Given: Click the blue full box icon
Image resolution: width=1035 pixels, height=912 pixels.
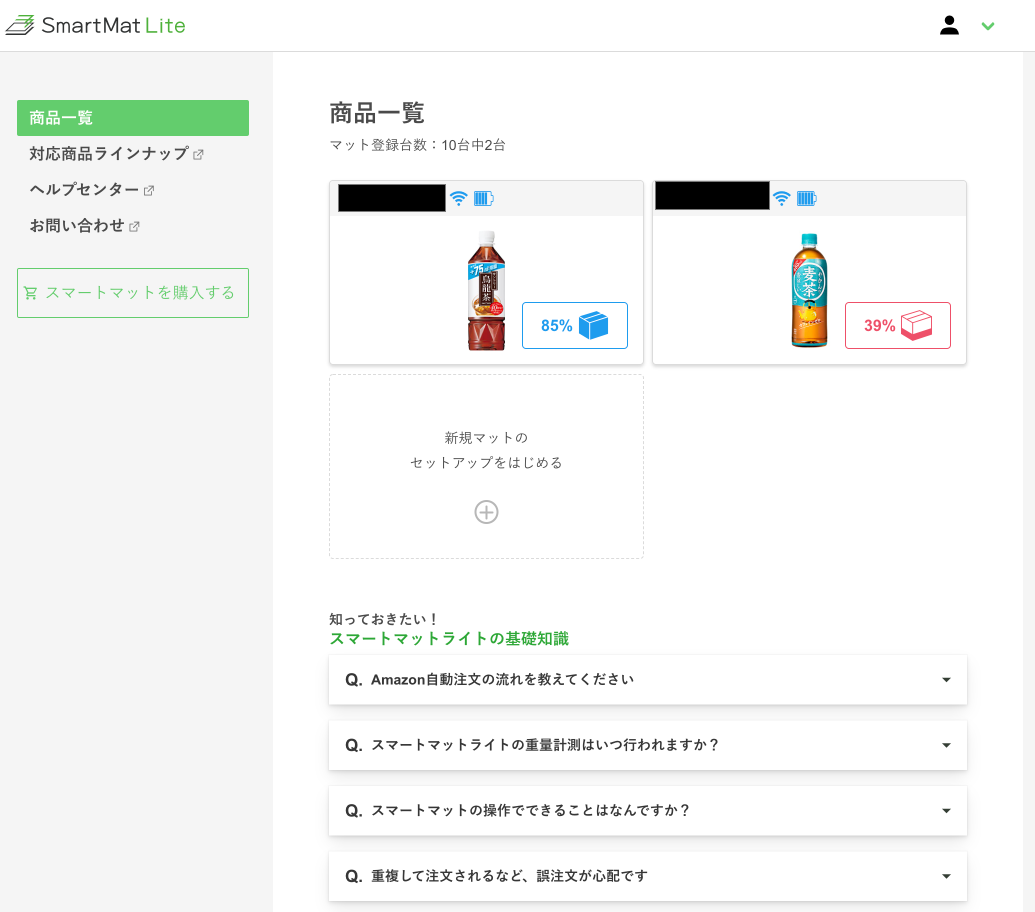Looking at the screenshot, I should tap(593, 325).
